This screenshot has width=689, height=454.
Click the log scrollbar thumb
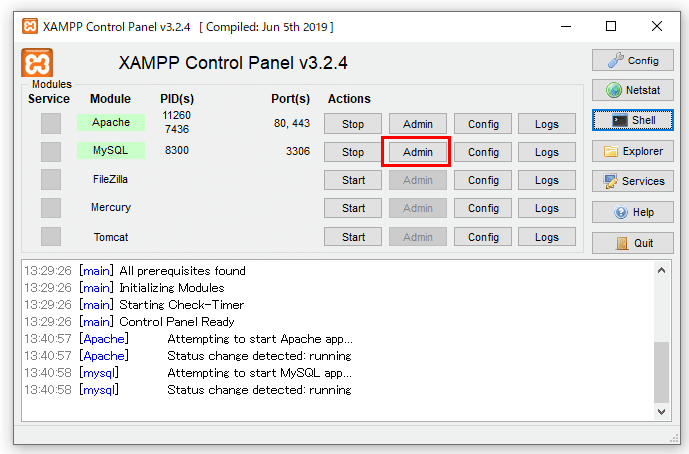click(x=661, y=372)
